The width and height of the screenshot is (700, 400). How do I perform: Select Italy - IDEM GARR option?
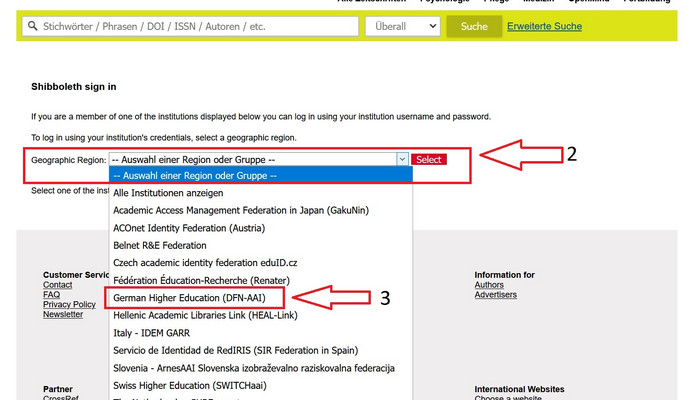(x=261, y=333)
